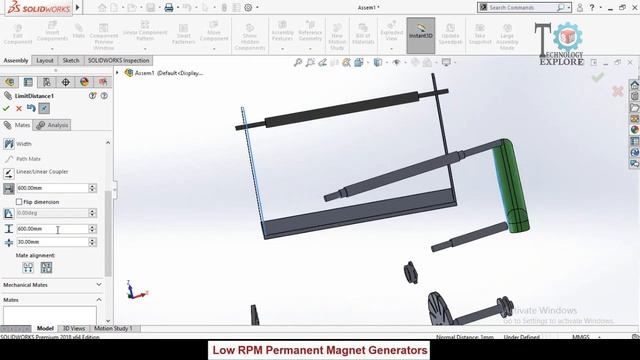Enable Flip dimension checkbox
The width and height of the screenshot is (640, 360).
click(19, 202)
